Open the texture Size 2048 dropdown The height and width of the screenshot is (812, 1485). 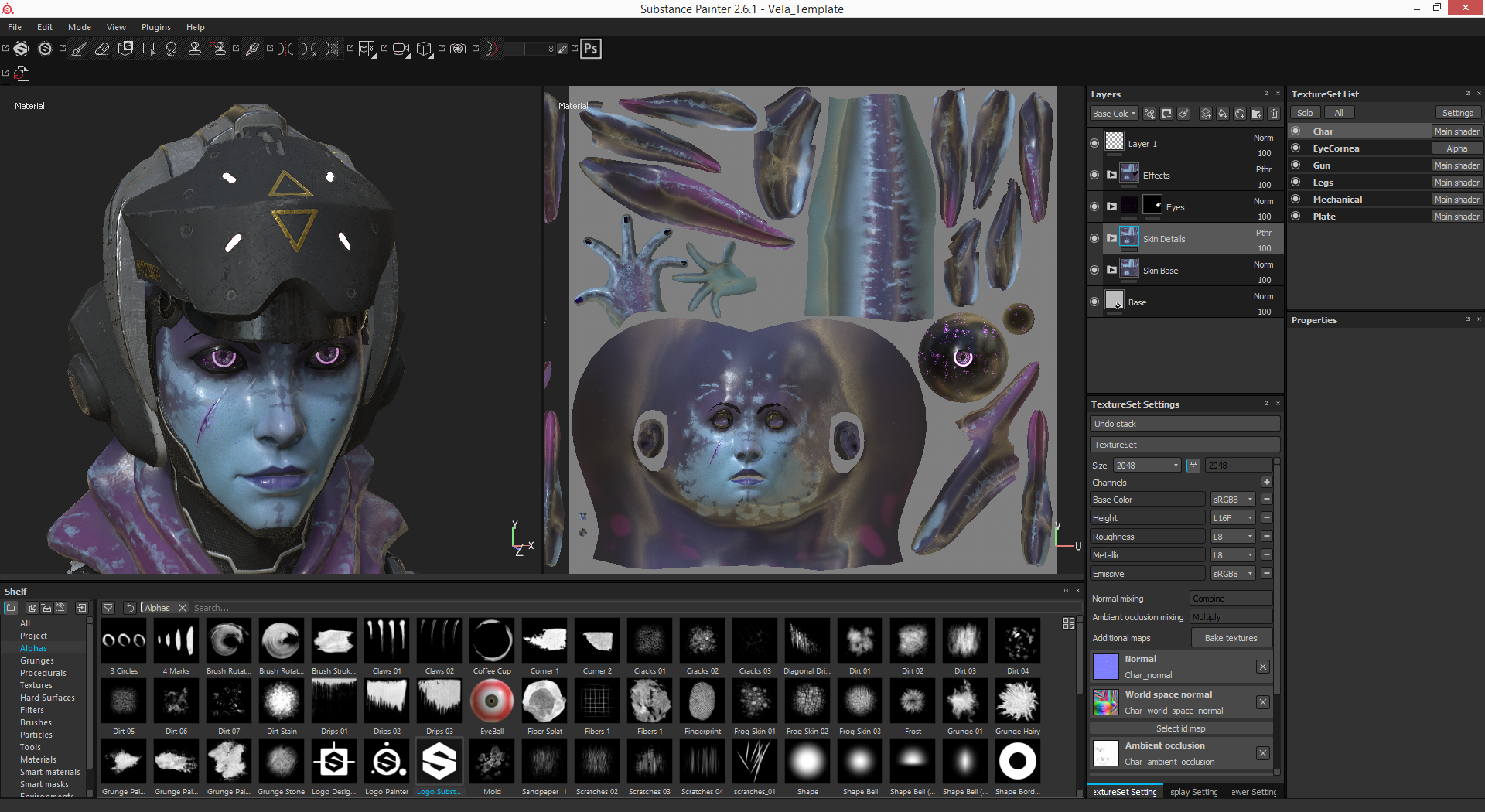coord(1147,466)
